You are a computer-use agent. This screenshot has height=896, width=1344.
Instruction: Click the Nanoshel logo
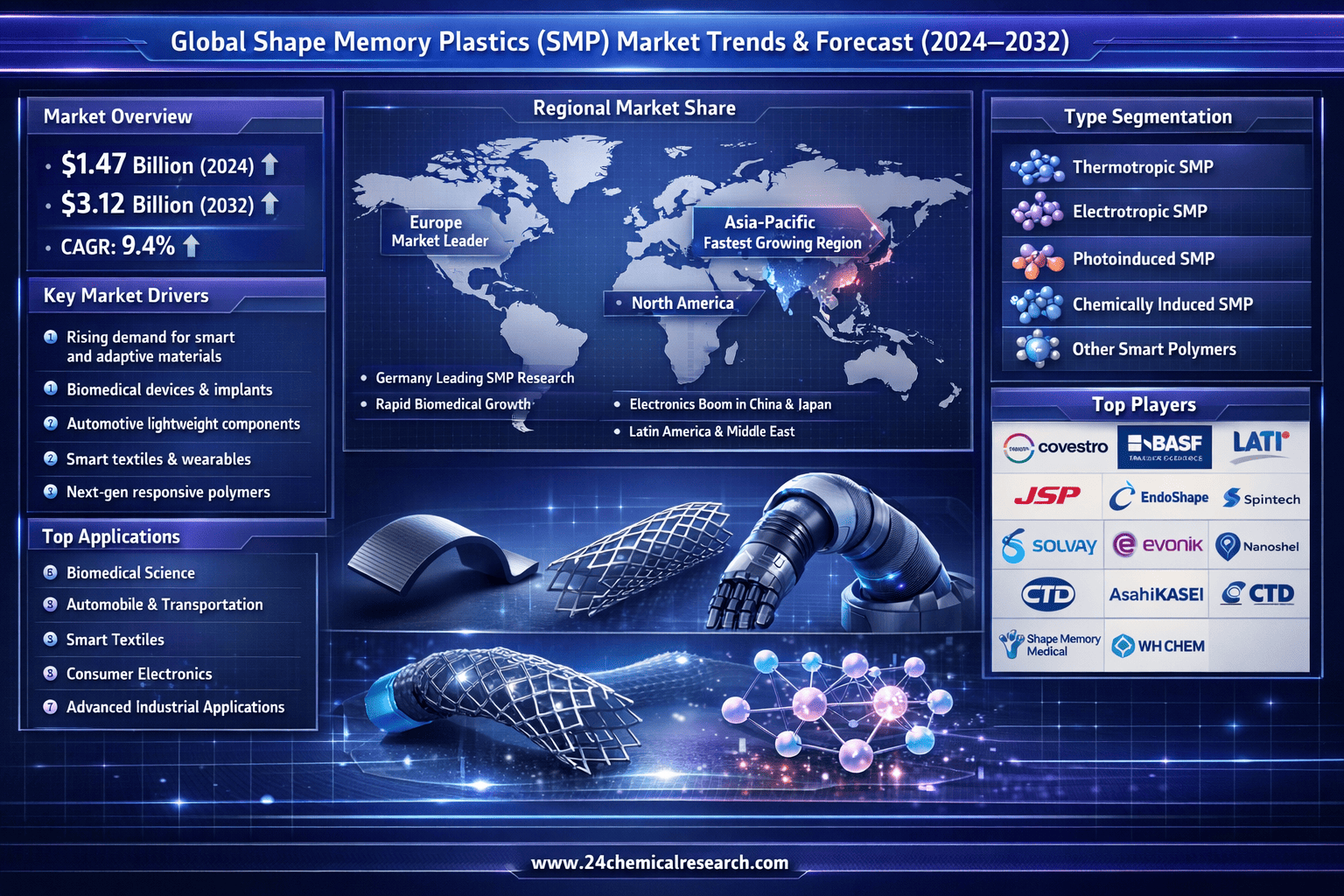(x=1257, y=546)
